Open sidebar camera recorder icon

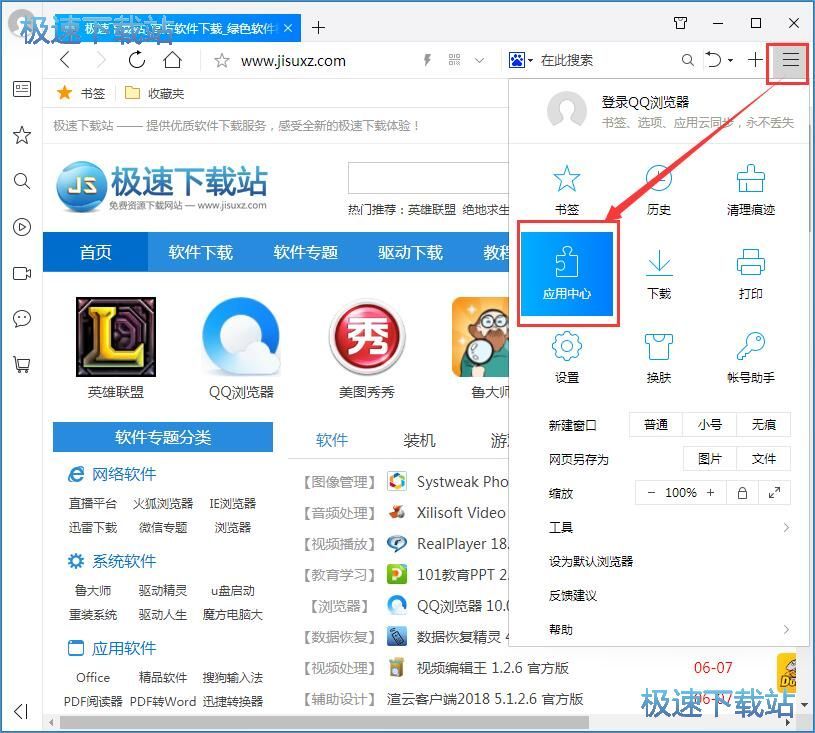(22, 273)
